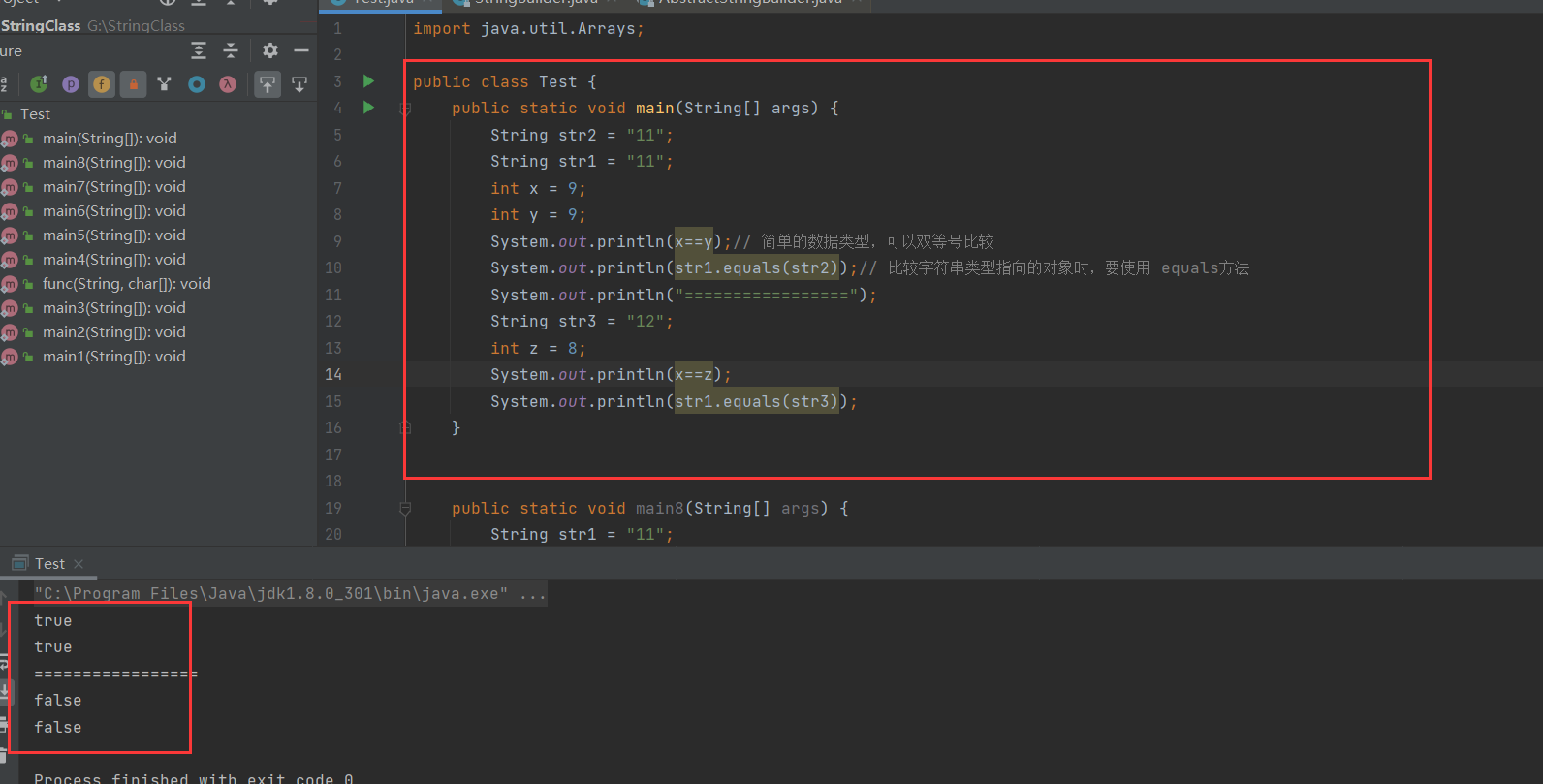Click 'int x = 9;' on line 7
Viewport: 1543px width, 784px height.
click(x=538, y=188)
